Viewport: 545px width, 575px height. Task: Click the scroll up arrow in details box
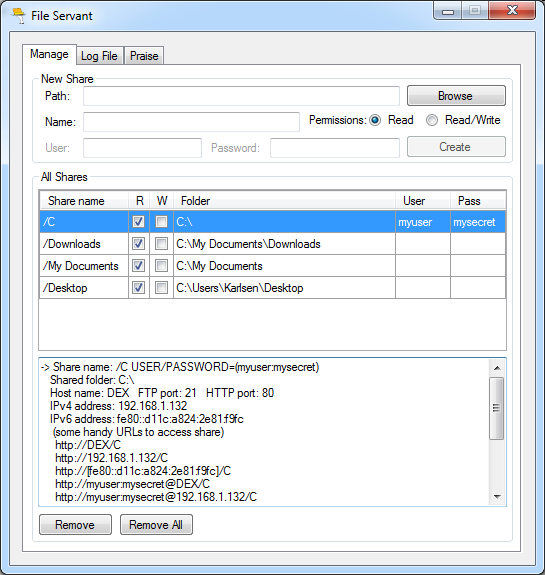click(497, 368)
